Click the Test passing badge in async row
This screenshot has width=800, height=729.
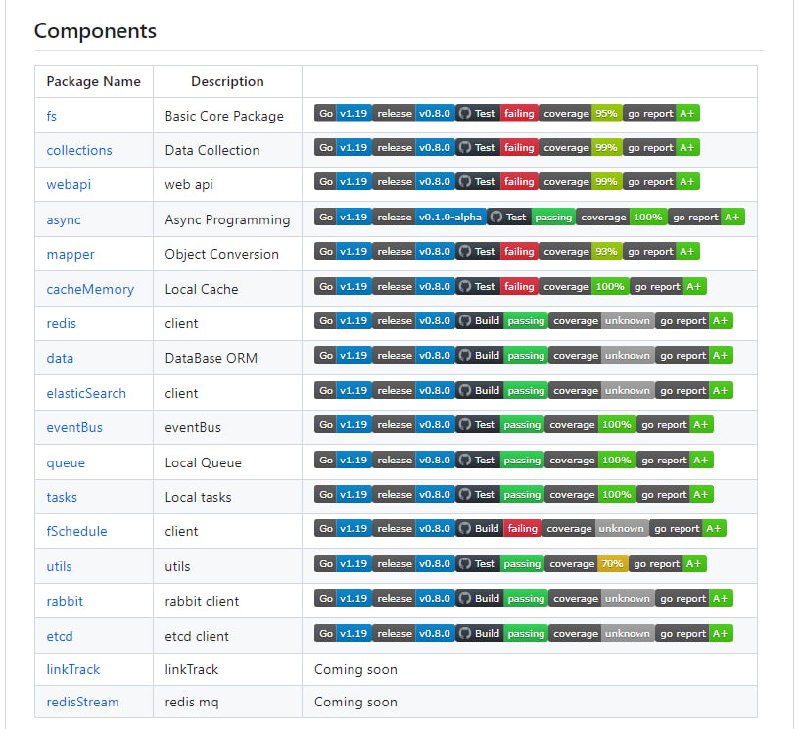[x=530, y=217]
